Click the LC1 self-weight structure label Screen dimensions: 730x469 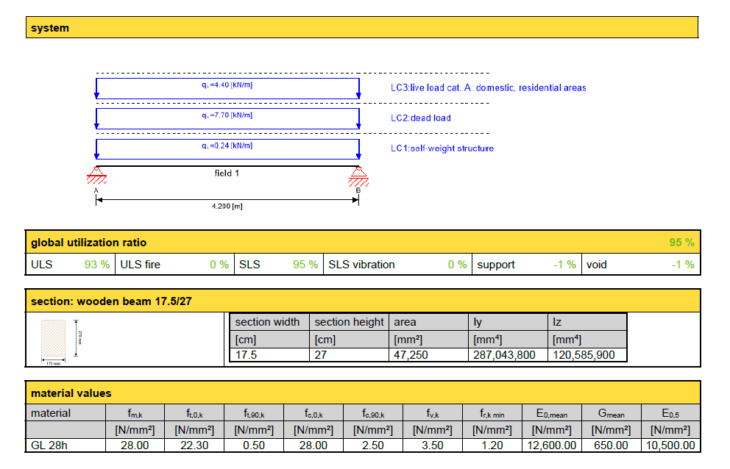tap(442, 148)
